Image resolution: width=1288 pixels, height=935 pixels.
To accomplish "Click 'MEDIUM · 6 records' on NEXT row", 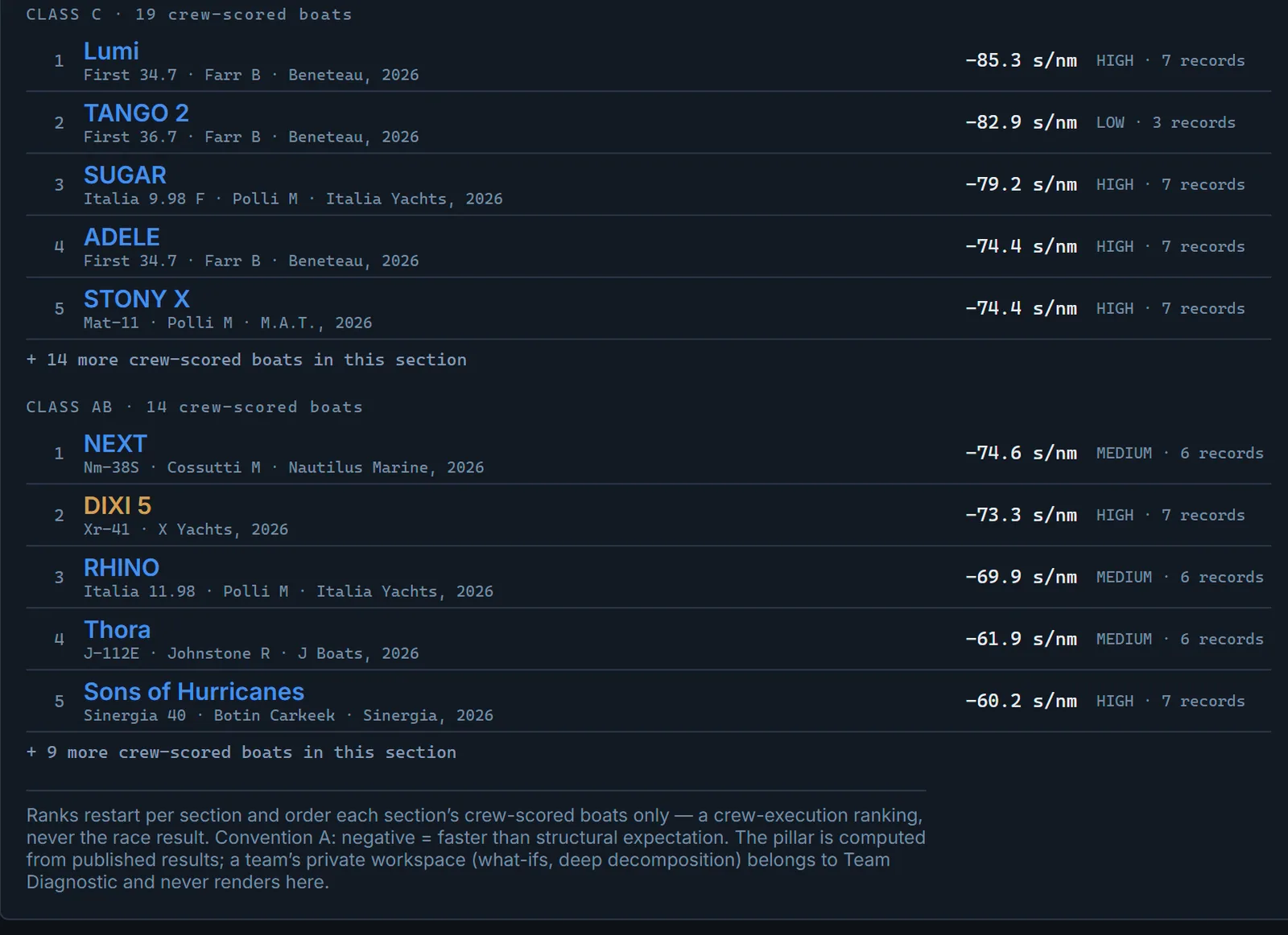I will coord(1180,453).
